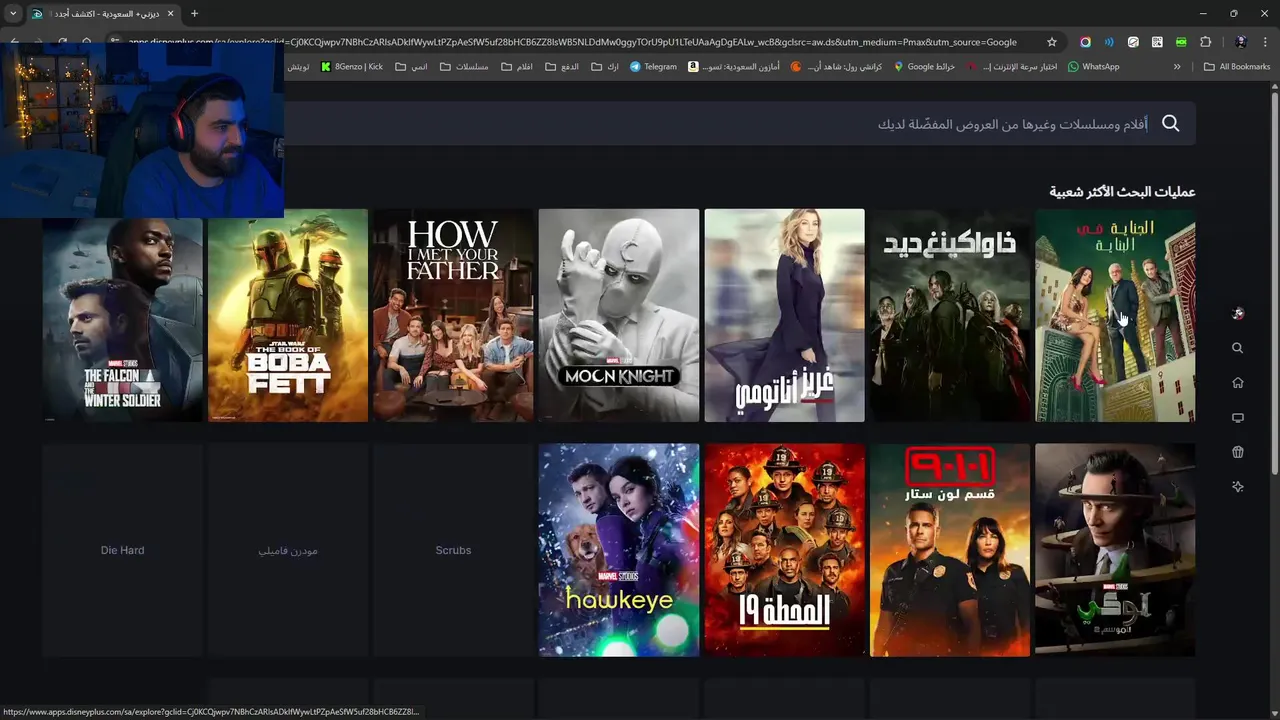
Task: Open the Scrubs placeholder tile
Action: [453, 550]
